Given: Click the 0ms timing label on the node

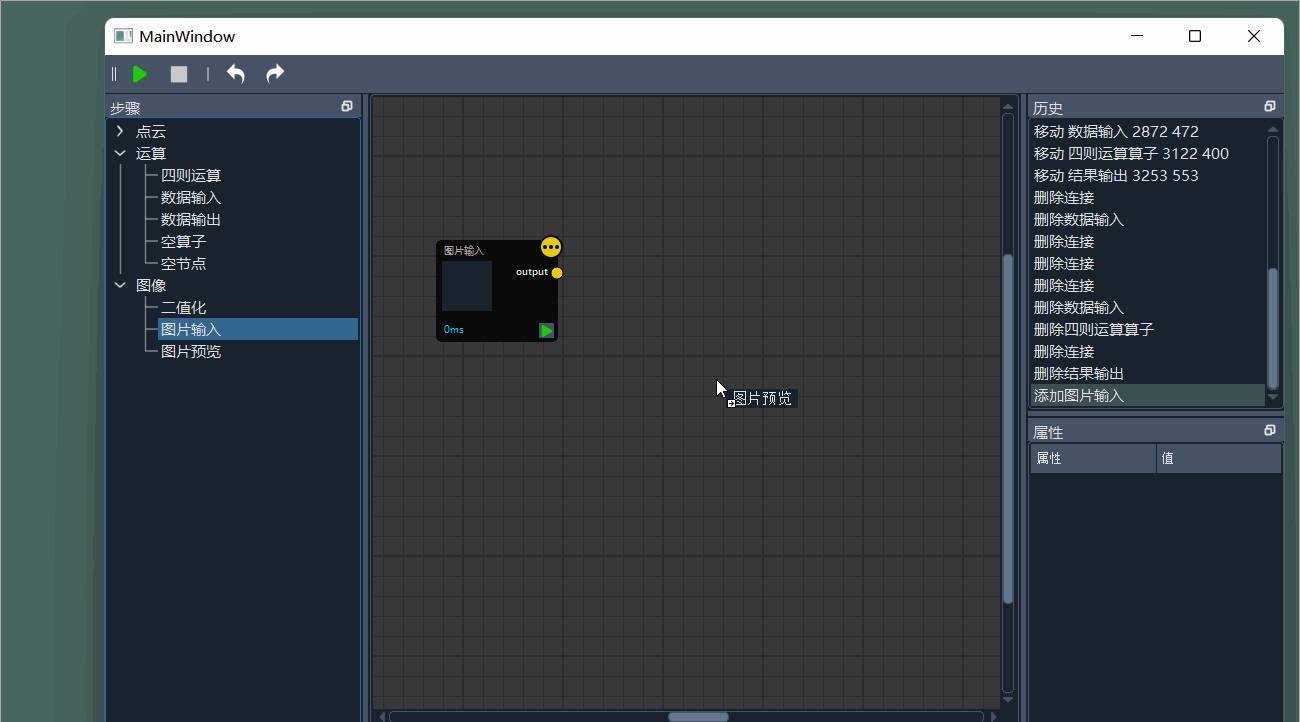Looking at the screenshot, I should [x=454, y=329].
